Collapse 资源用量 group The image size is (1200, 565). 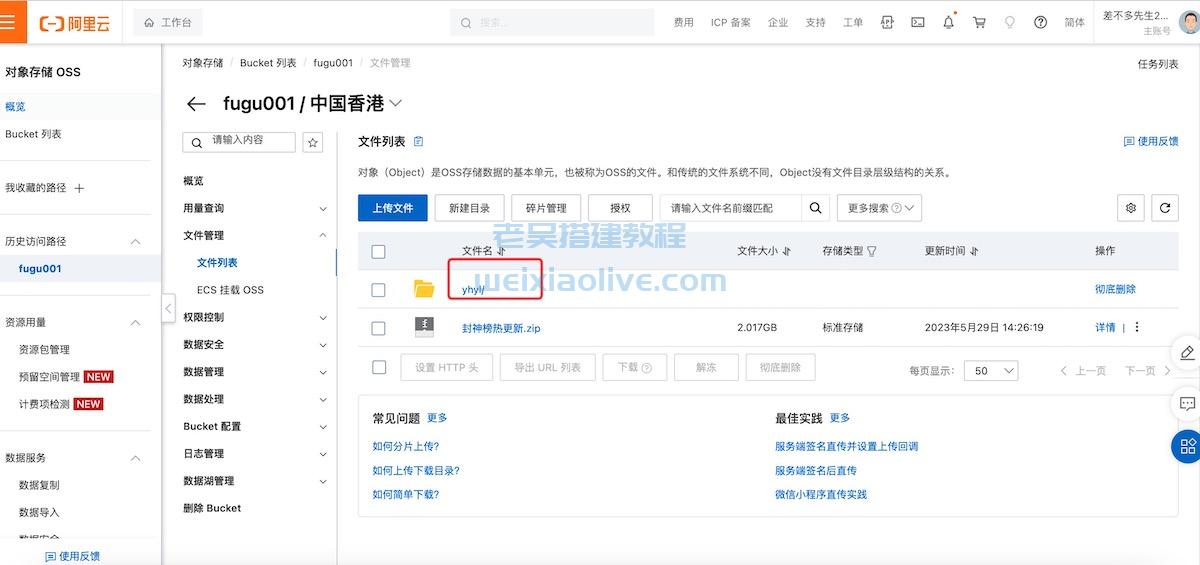point(136,323)
